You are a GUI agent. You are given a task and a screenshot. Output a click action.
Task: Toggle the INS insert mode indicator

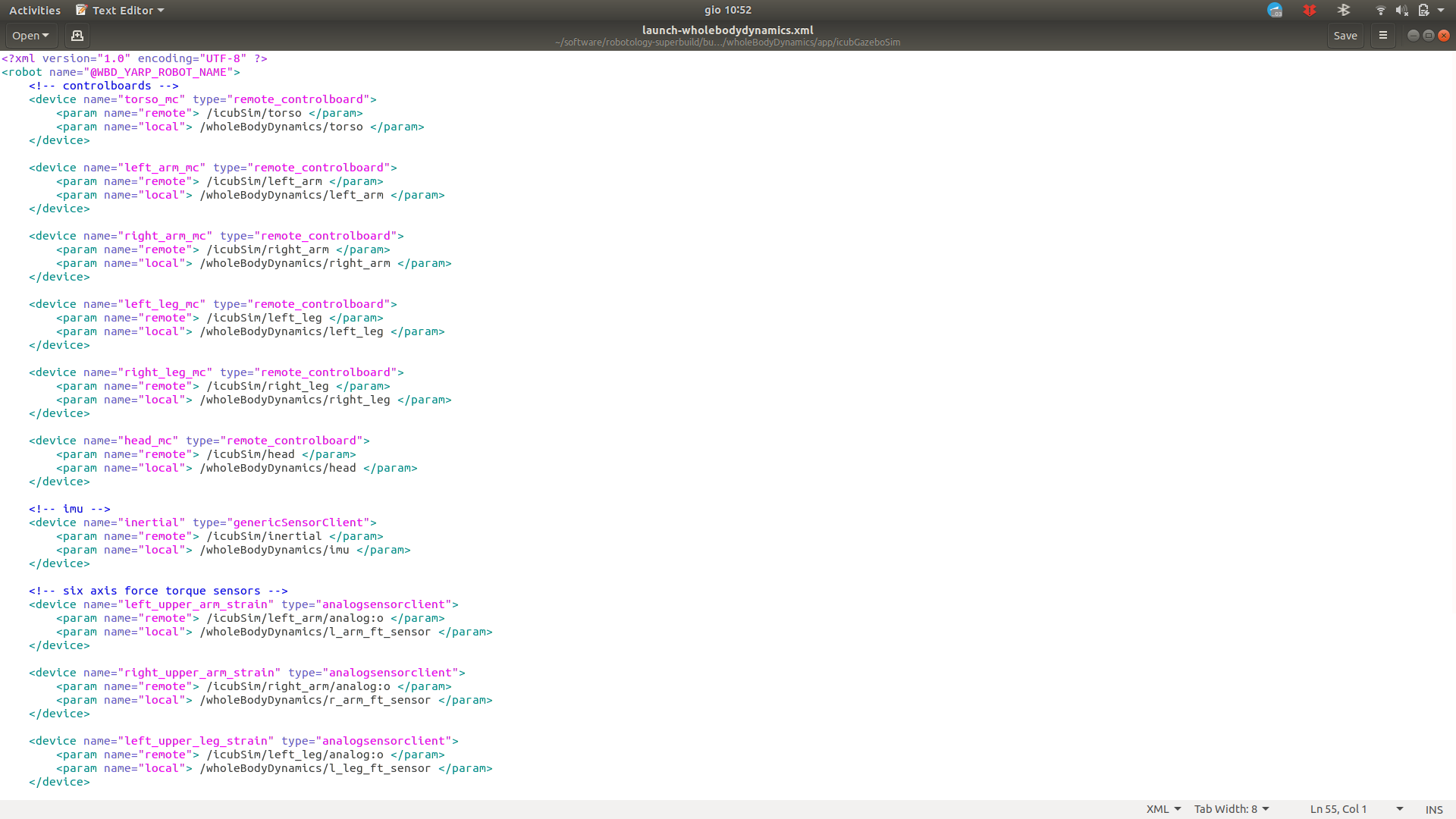point(1433,809)
